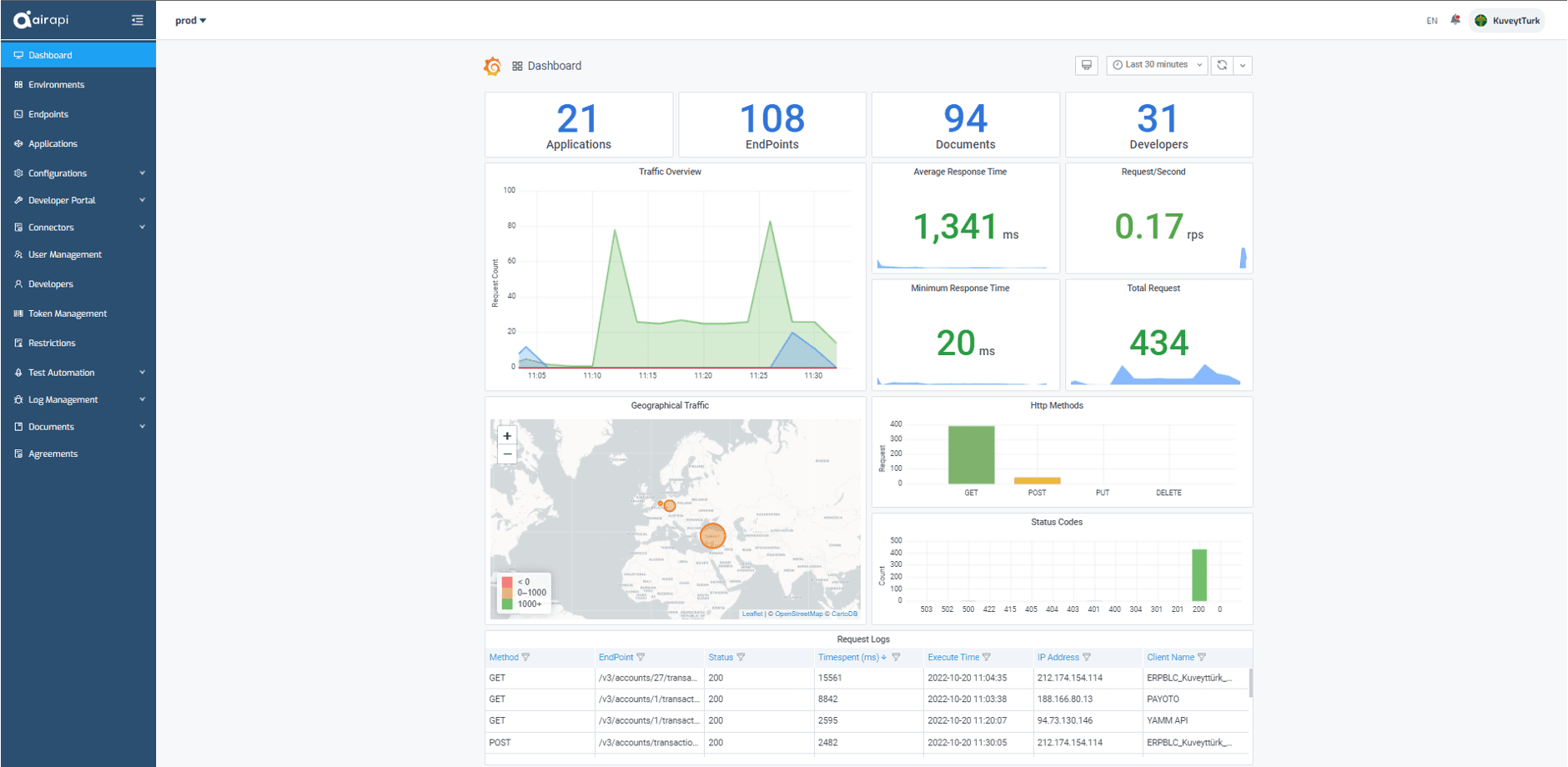
Task: Open the Client Name column filter
Action: (1202, 658)
